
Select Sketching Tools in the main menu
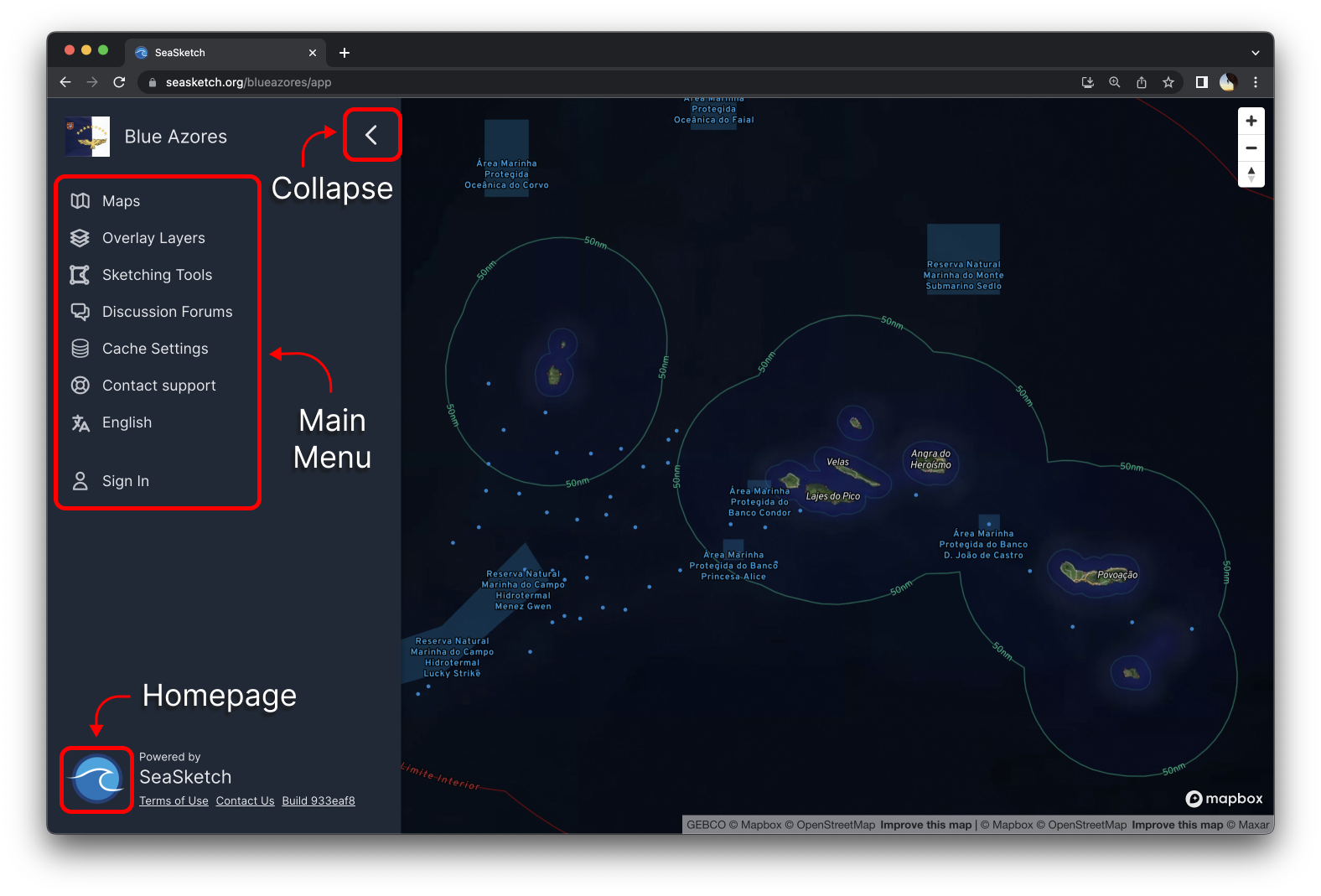pos(157,275)
